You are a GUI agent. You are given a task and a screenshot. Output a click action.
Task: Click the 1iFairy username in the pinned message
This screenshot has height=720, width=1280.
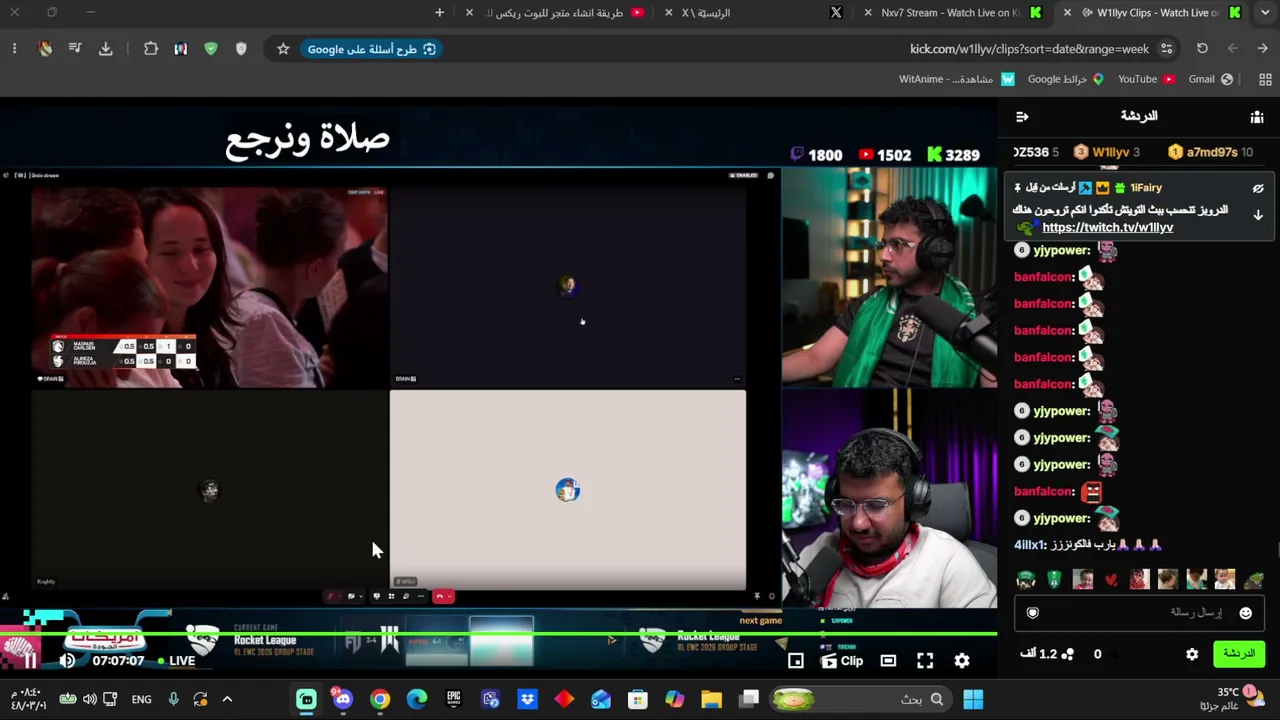(1146, 188)
